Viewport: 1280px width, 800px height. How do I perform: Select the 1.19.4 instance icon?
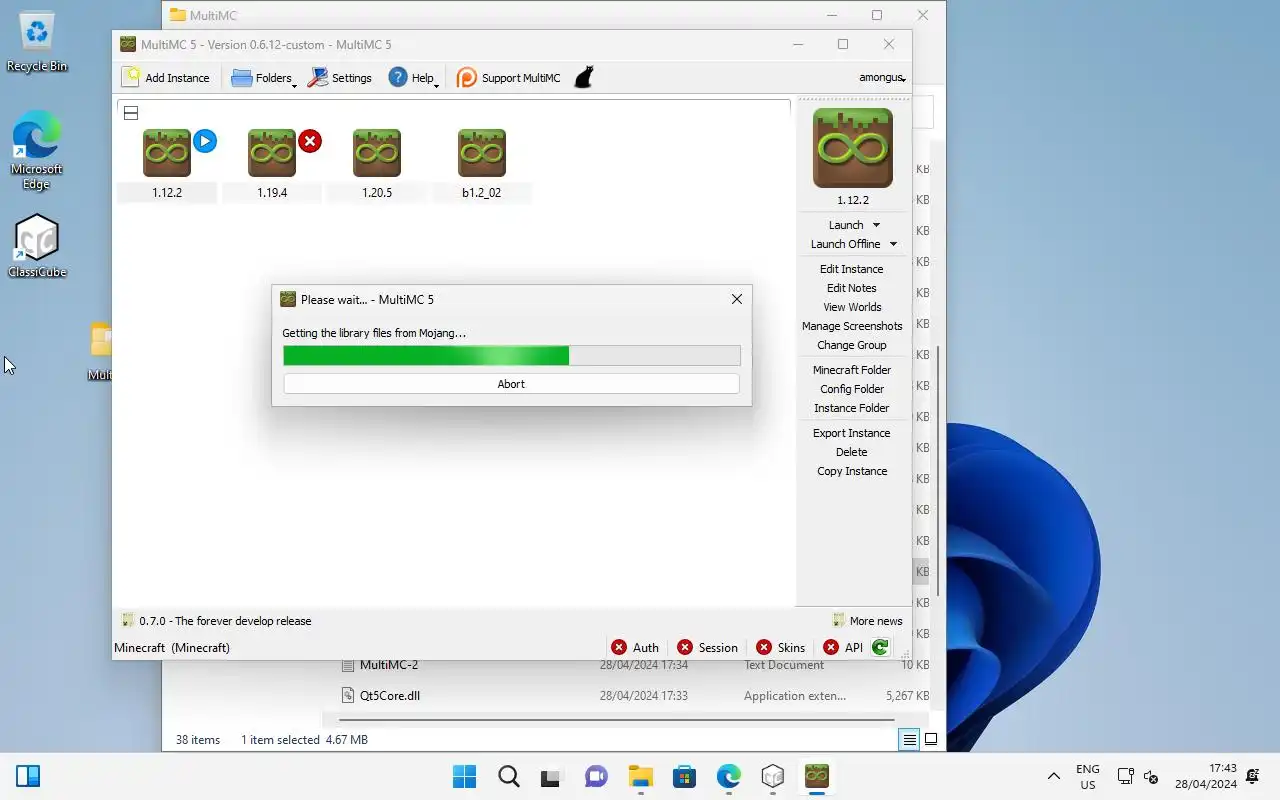point(272,153)
